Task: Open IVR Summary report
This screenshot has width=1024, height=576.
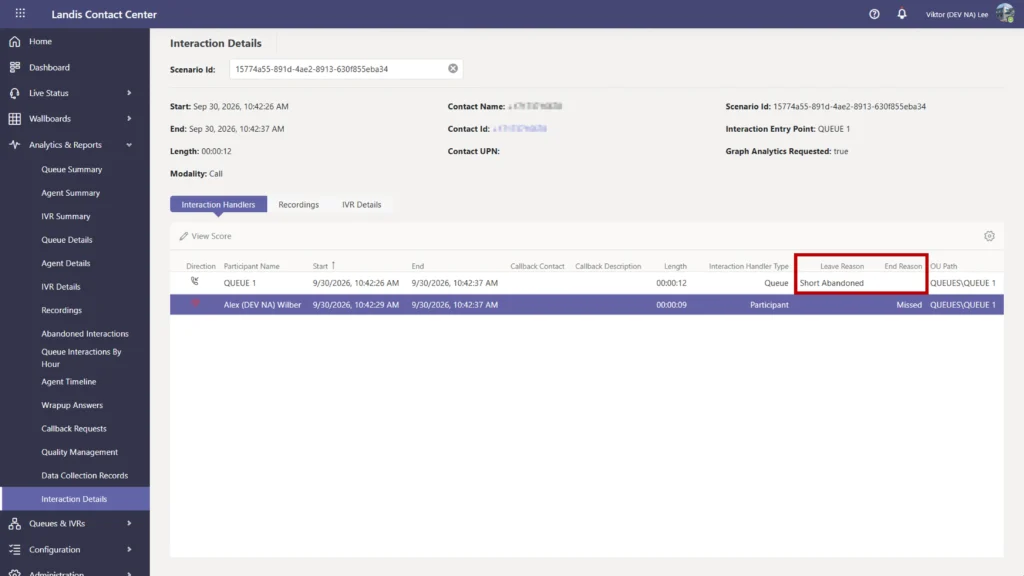Action: [65, 216]
